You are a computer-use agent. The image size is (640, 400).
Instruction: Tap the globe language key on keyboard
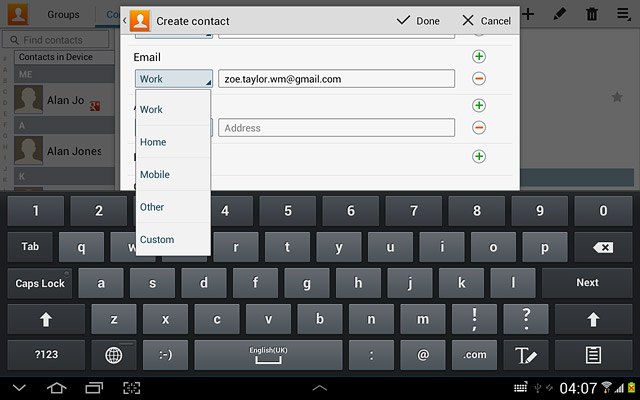coord(113,355)
